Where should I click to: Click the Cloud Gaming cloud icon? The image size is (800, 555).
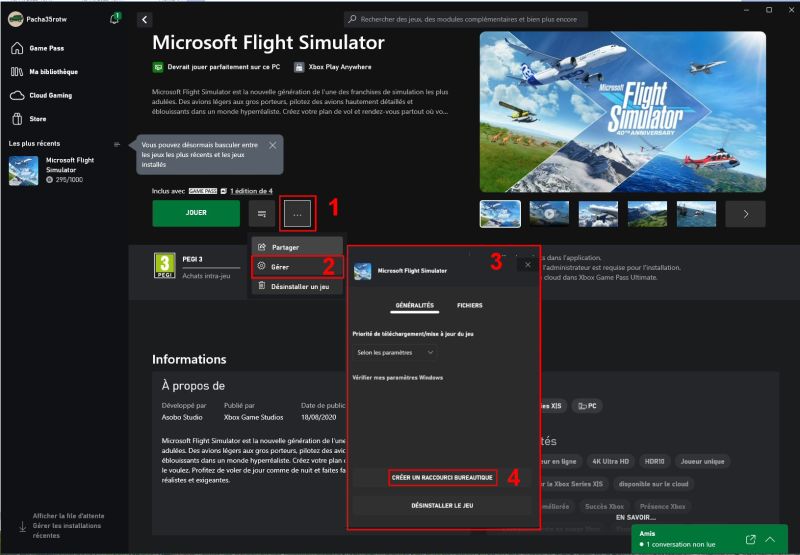coord(17,95)
